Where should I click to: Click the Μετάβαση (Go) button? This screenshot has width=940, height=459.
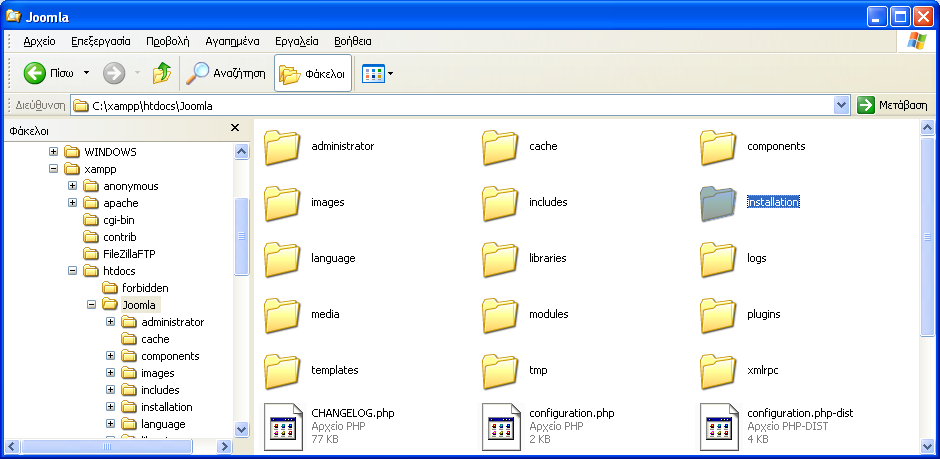[x=893, y=105]
